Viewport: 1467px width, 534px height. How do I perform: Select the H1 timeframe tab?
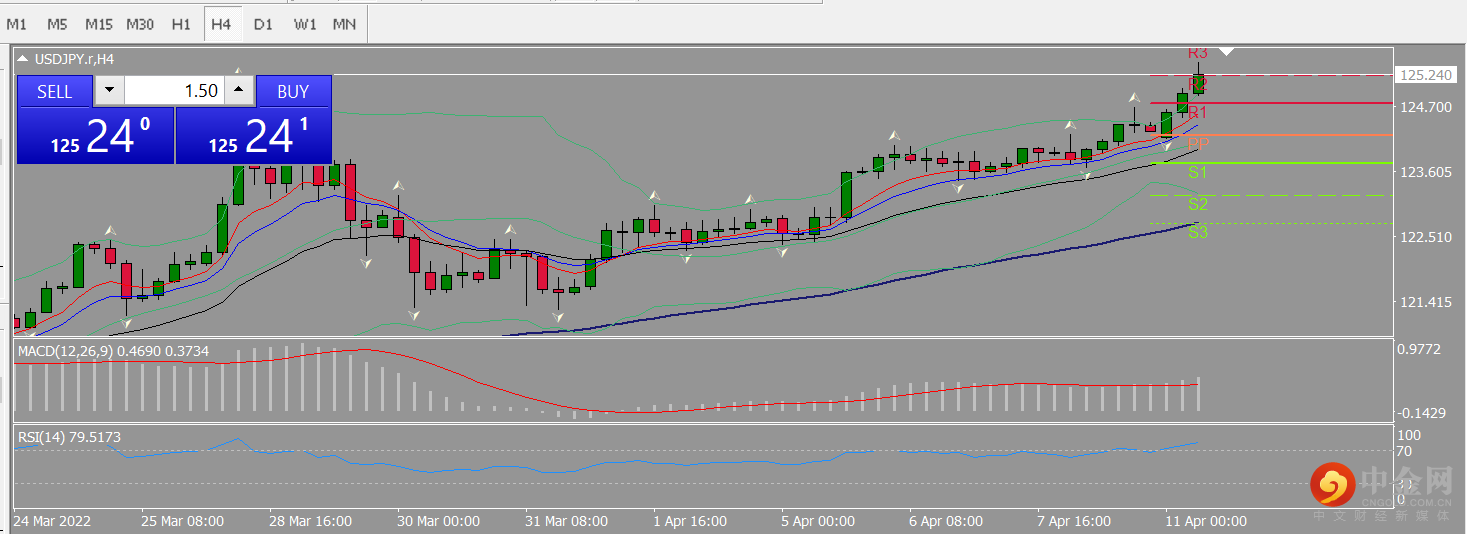tap(181, 23)
